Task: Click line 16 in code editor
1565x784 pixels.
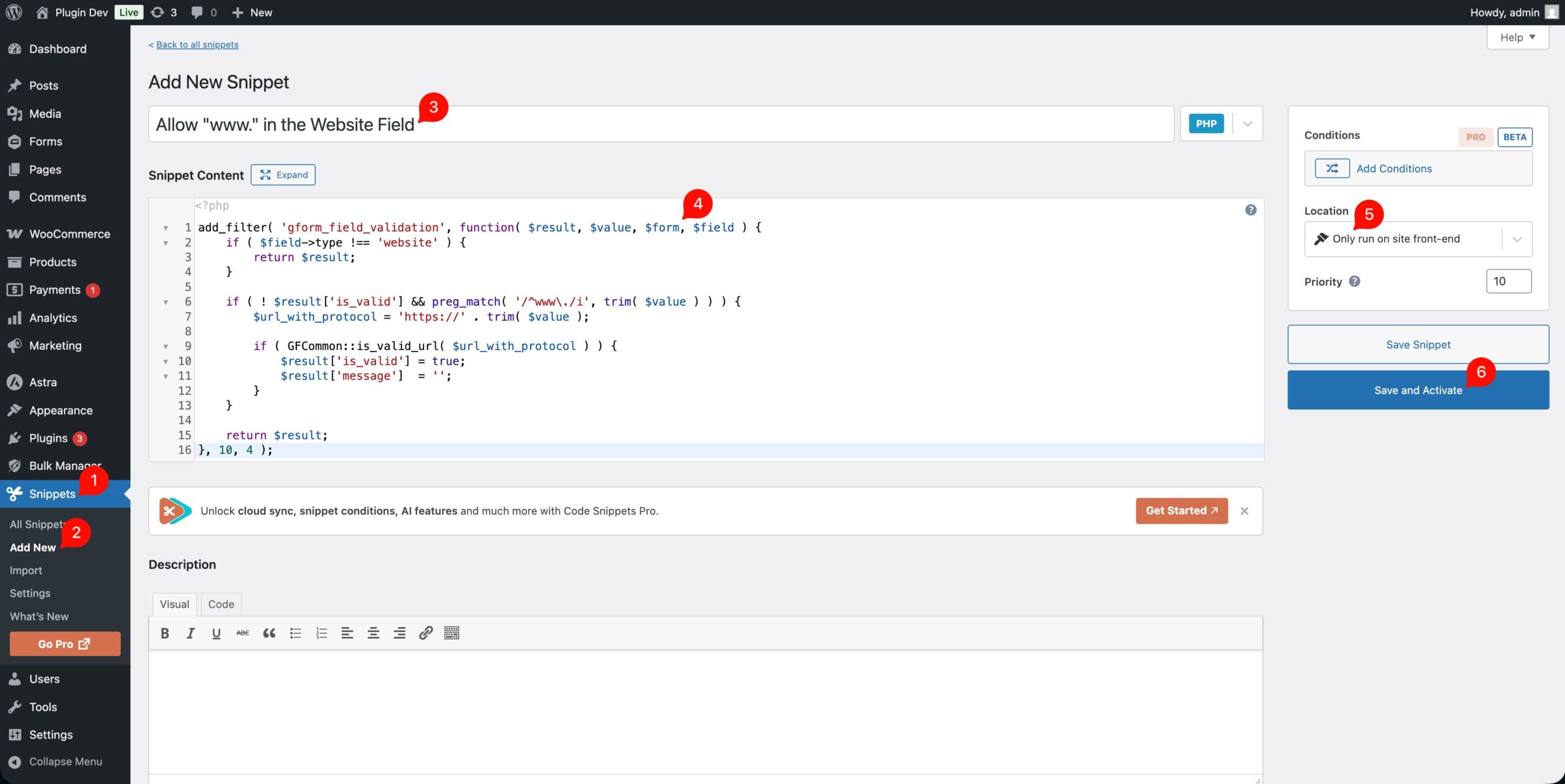Action: [729, 450]
